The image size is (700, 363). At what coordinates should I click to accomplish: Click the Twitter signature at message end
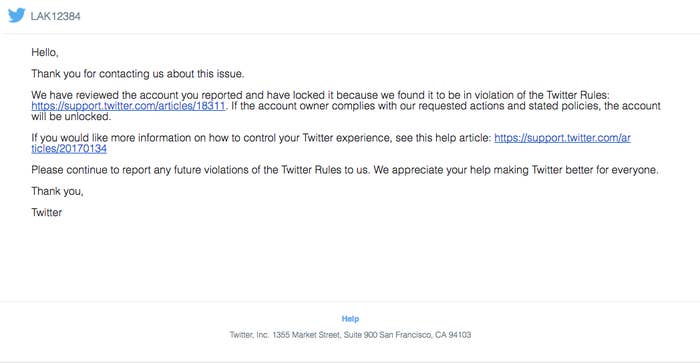pyautogui.click(x=46, y=213)
